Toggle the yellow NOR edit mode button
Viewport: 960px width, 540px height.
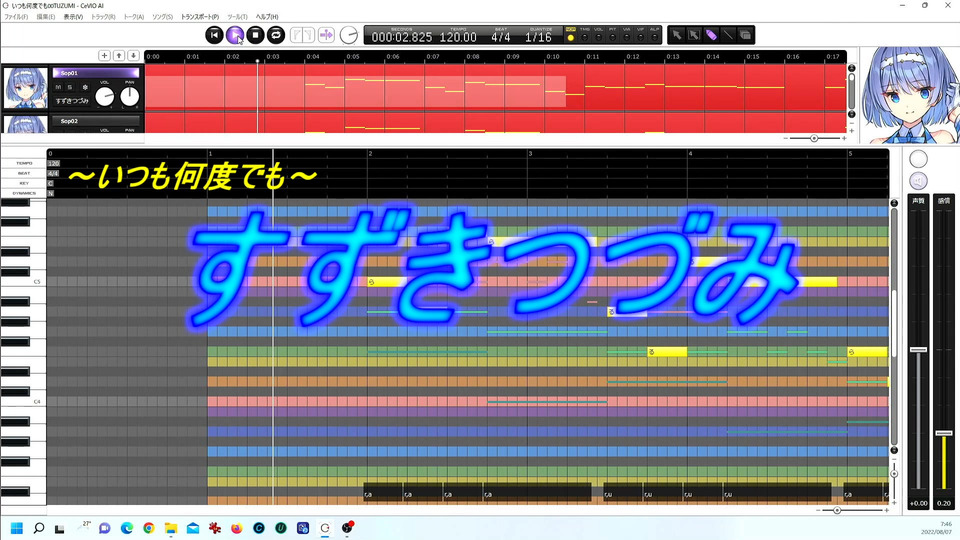pos(571,37)
